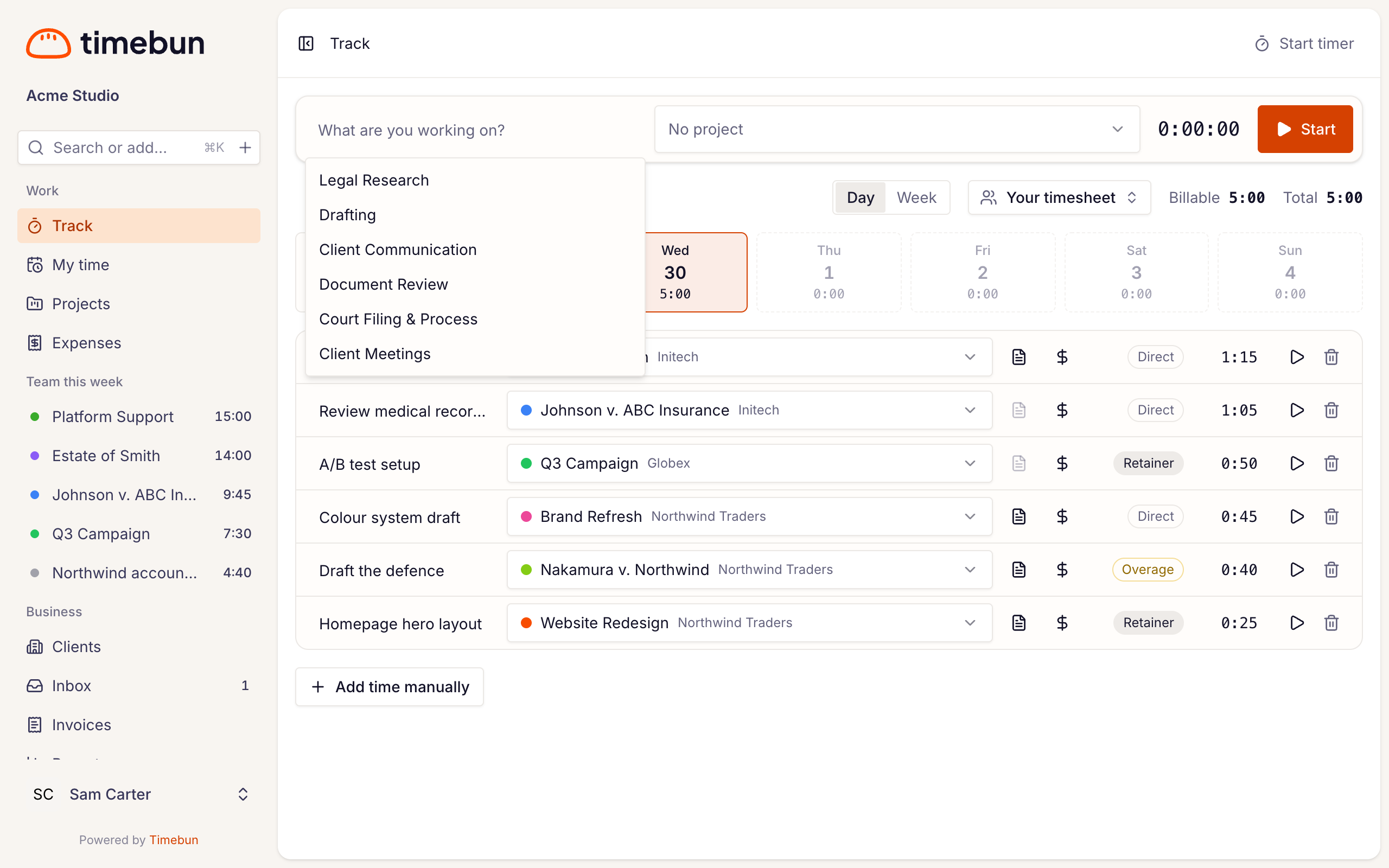Go to Expenses page
This screenshot has width=1389, height=868.
(x=139, y=343)
